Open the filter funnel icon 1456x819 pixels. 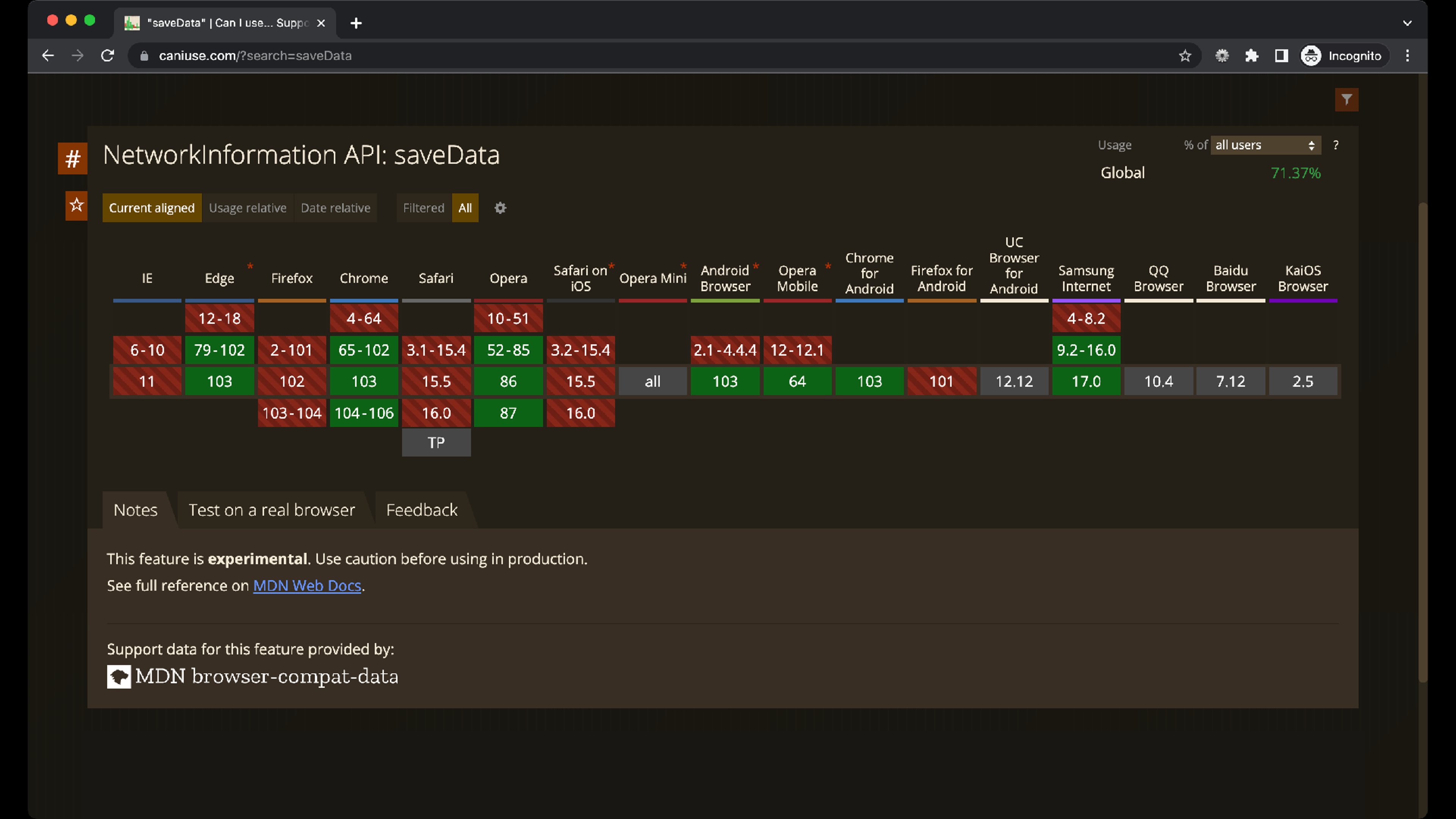coord(1346,99)
